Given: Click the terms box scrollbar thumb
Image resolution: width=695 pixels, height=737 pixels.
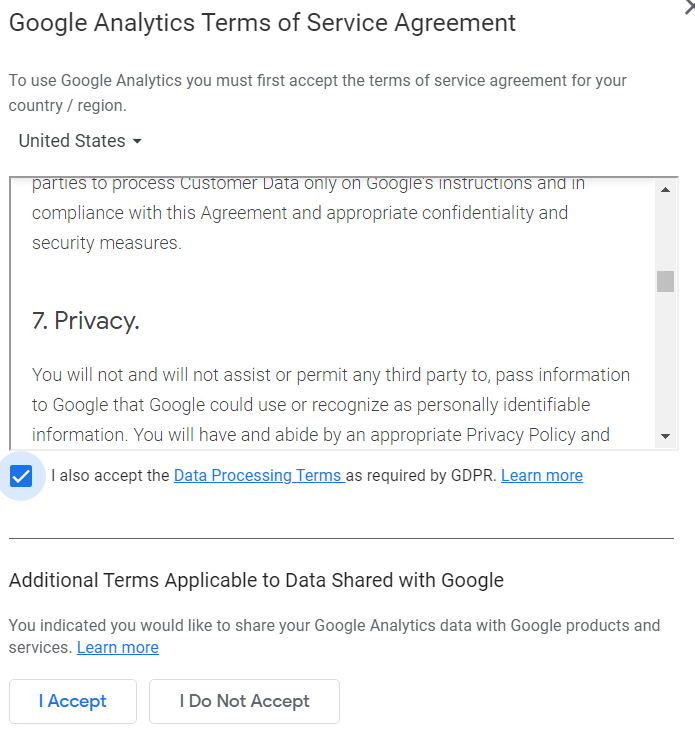Looking at the screenshot, I should point(665,281).
